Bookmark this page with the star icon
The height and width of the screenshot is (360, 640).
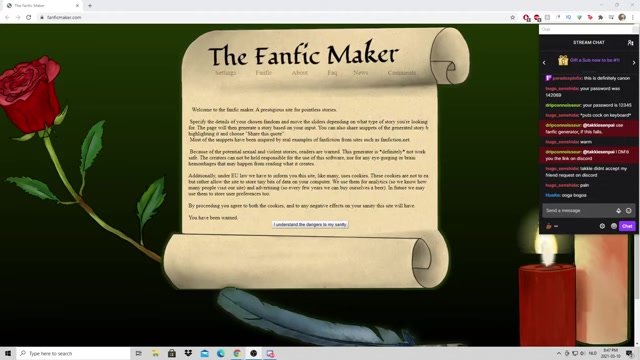point(513,17)
